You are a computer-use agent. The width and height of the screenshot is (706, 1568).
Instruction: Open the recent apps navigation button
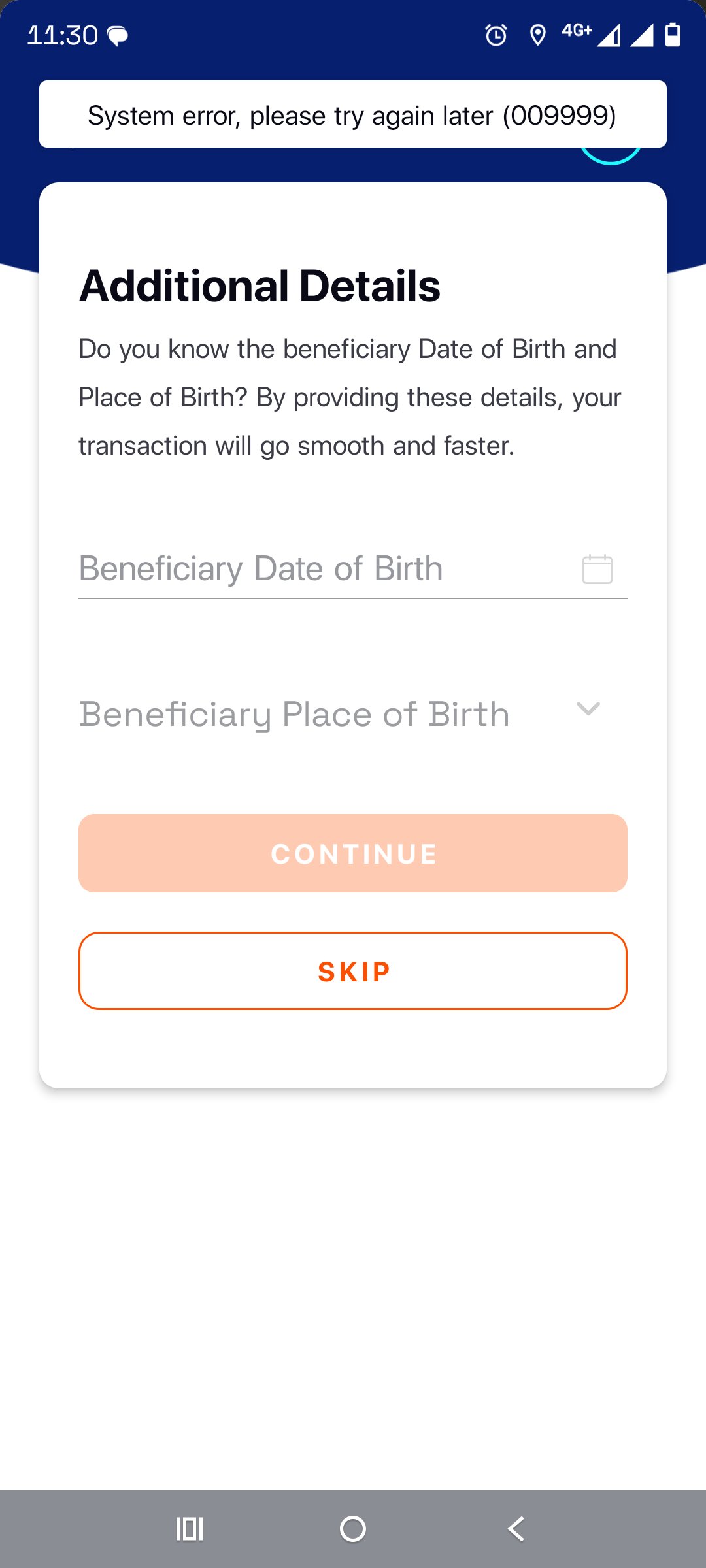(190, 1529)
